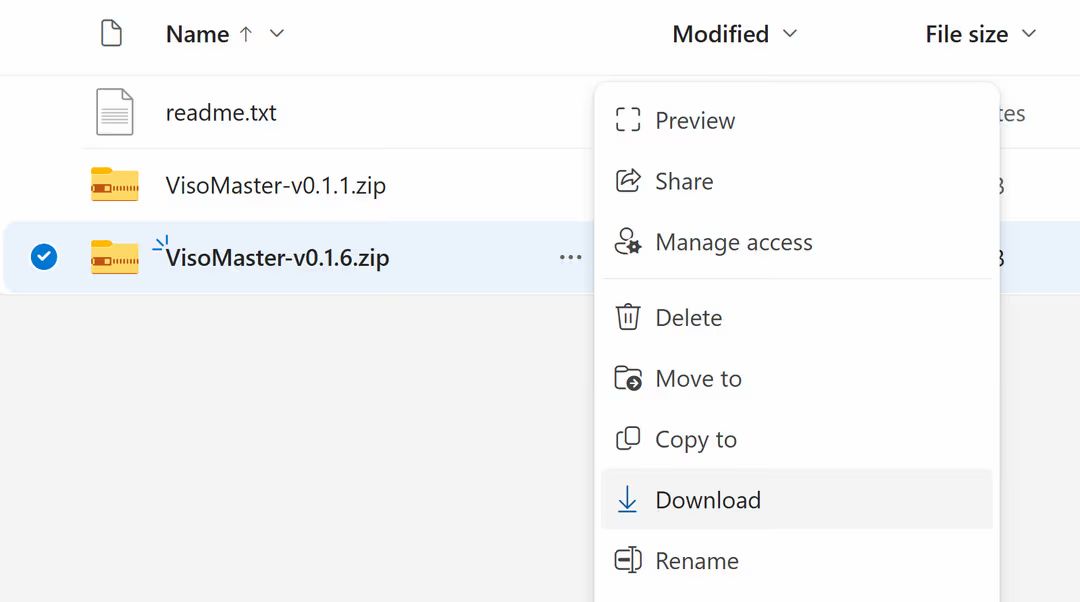
Task: Select Download in the context menu
Action: (796, 499)
